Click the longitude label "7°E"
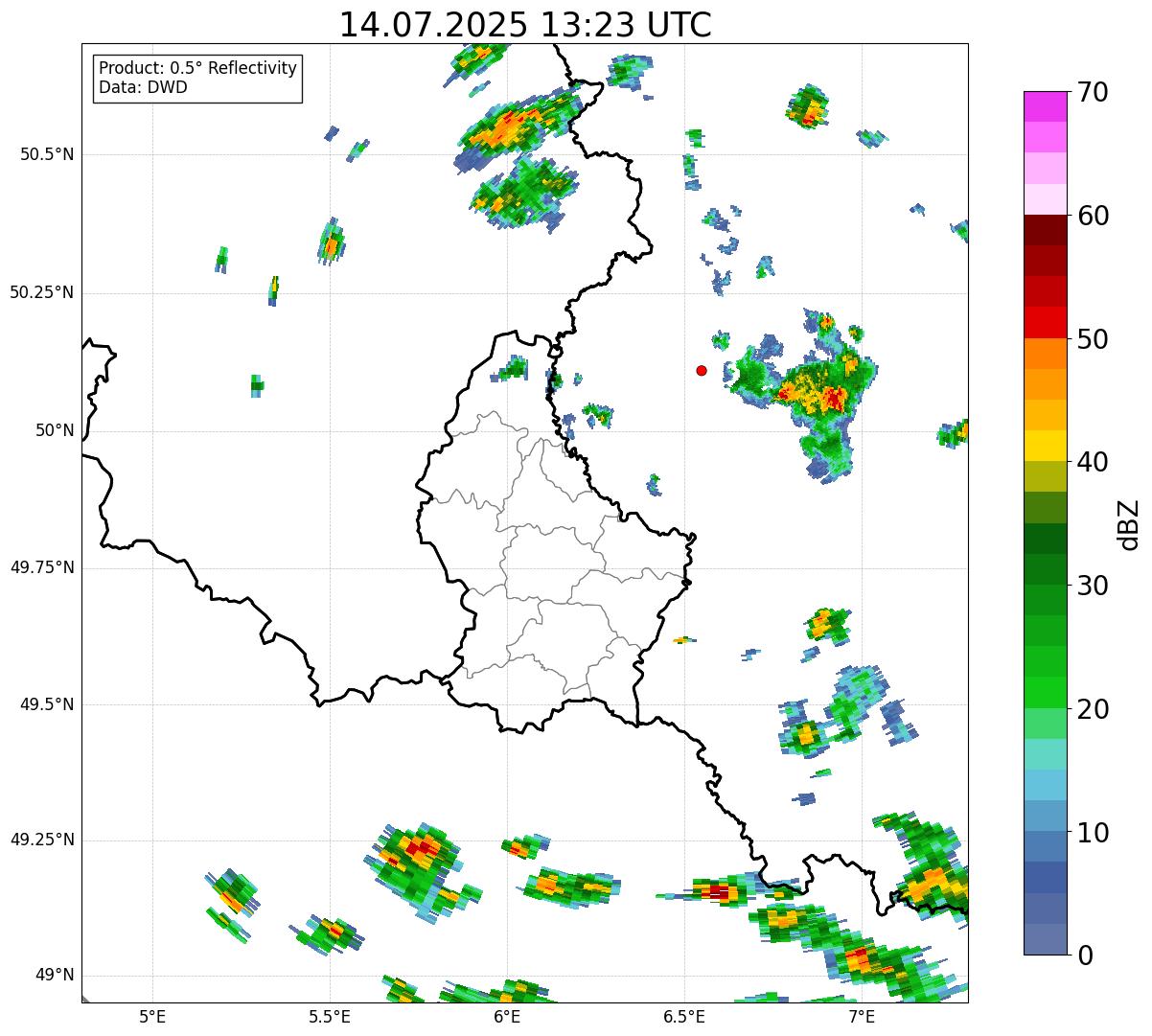Viewport: 1152px width, 1036px height. pyautogui.click(x=862, y=1016)
